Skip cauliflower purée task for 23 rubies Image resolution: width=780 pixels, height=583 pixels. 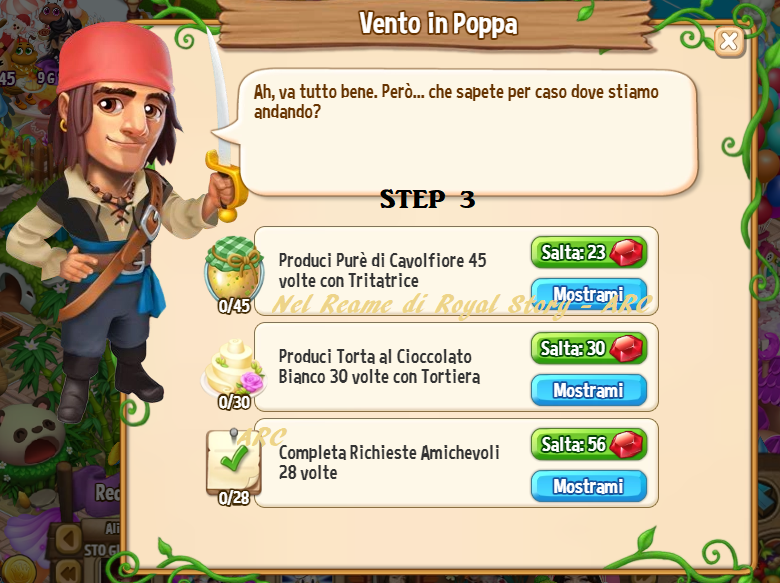[x=589, y=252]
